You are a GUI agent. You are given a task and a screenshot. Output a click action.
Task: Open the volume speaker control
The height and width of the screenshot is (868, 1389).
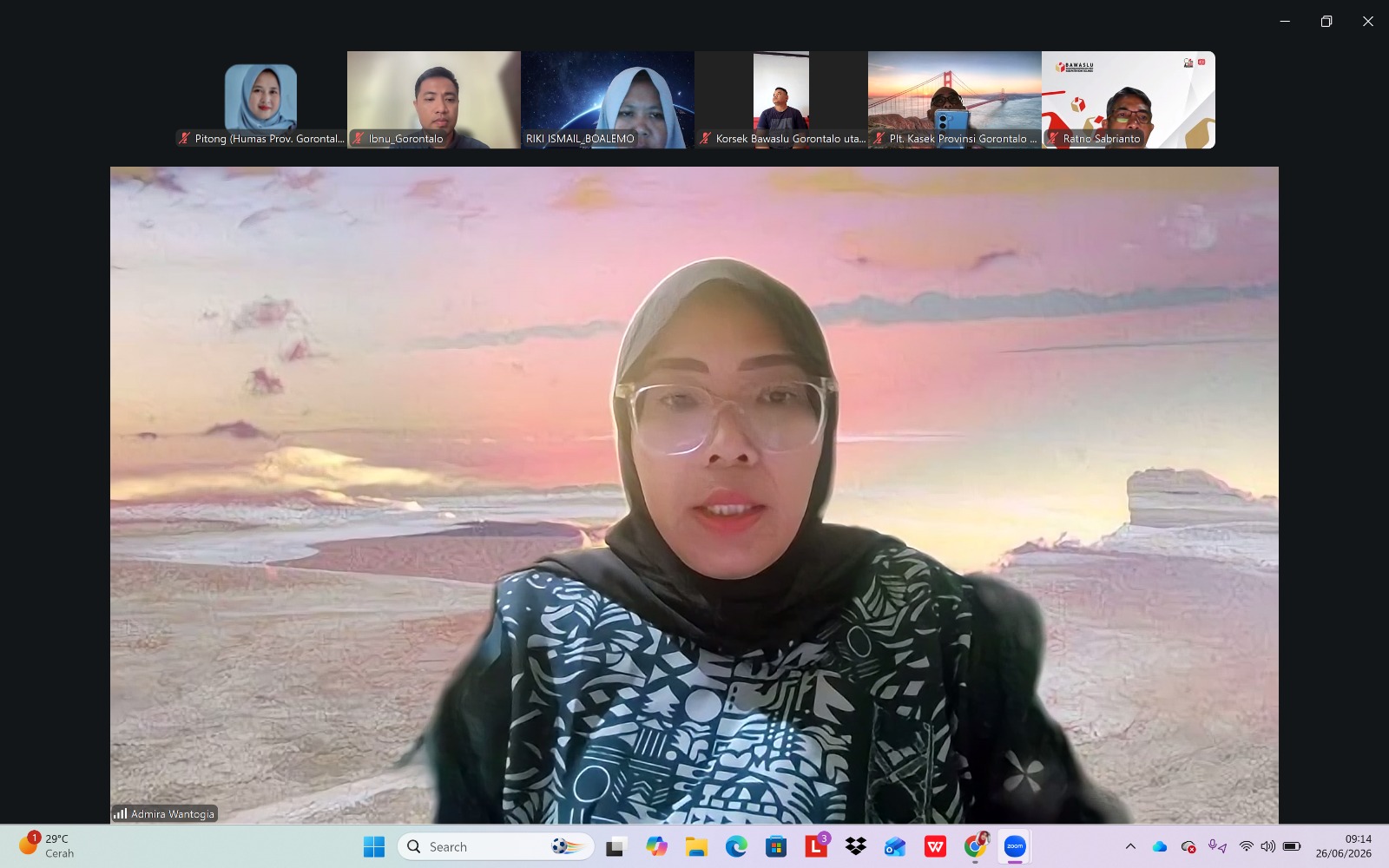coord(1267,846)
